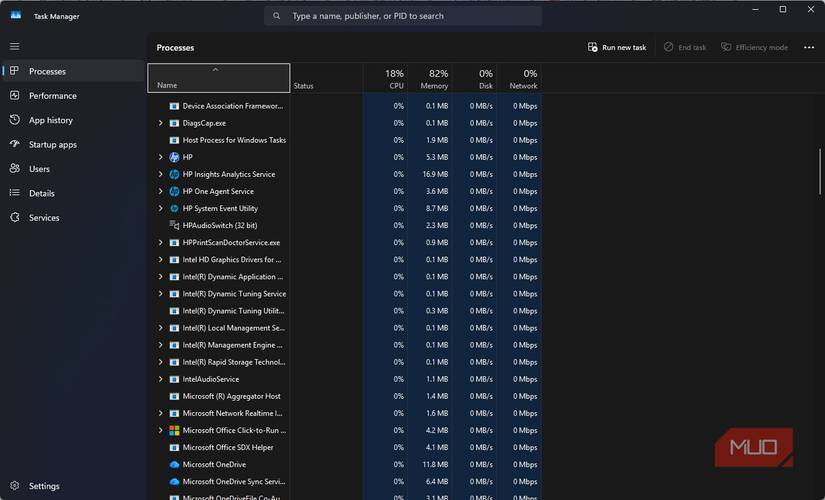Sort by the Status column header
The image size is (825, 500).
326,78
